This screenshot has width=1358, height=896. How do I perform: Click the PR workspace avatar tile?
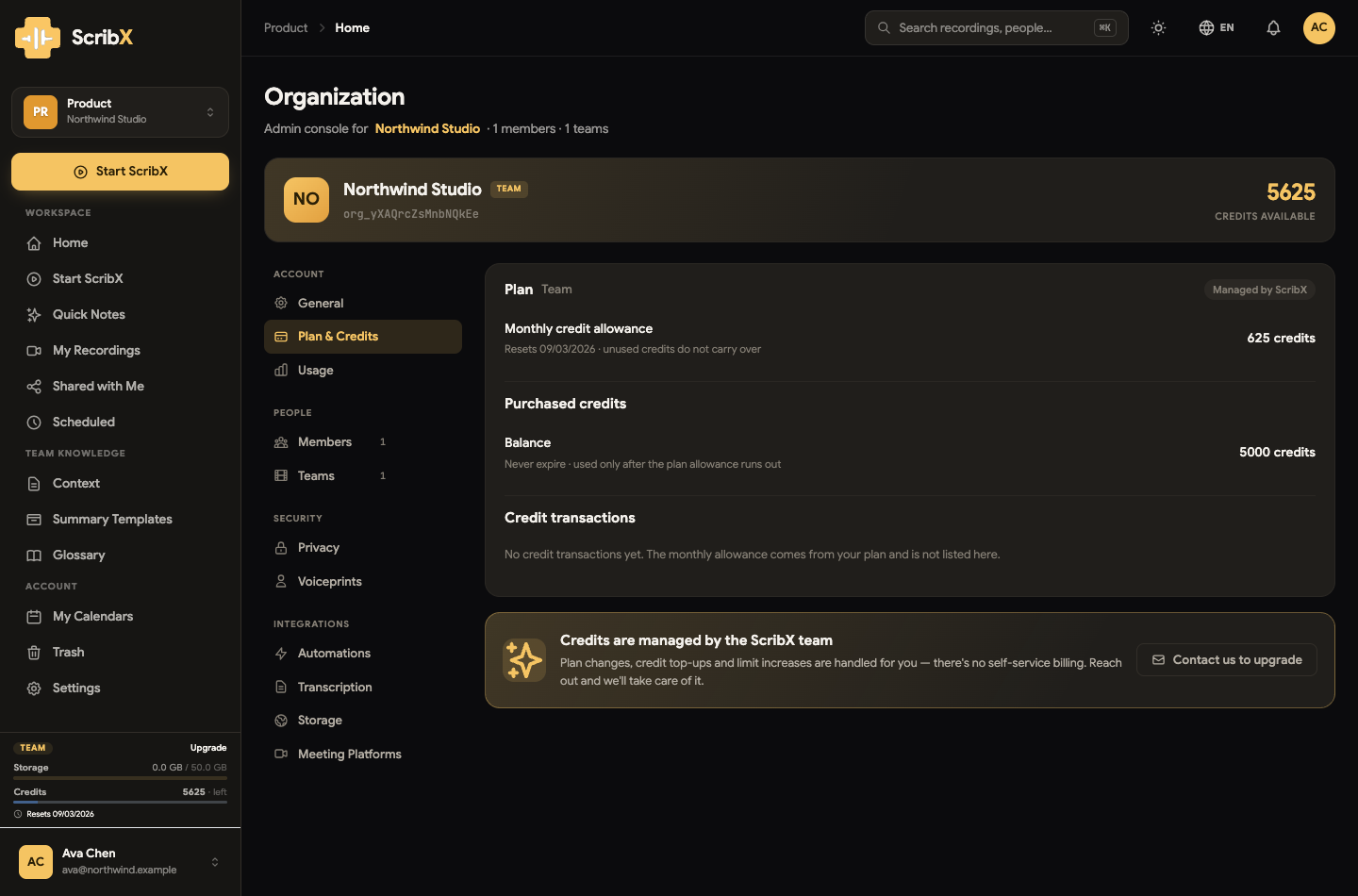pos(41,112)
